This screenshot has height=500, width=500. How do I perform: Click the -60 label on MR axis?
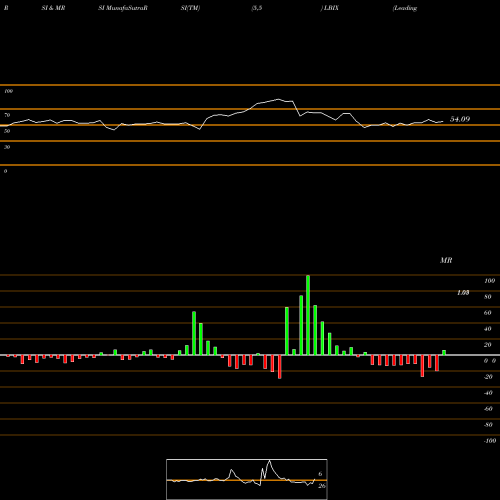[488, 409]
